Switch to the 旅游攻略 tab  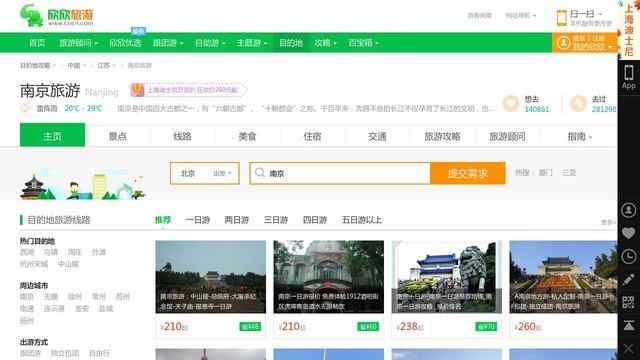coord(442,136)
